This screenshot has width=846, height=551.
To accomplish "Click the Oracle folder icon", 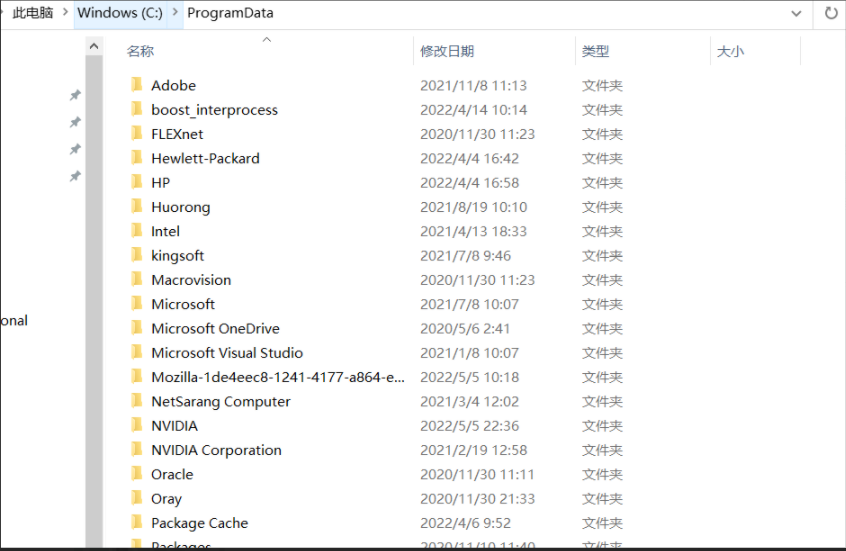I will tap(137, 473).
